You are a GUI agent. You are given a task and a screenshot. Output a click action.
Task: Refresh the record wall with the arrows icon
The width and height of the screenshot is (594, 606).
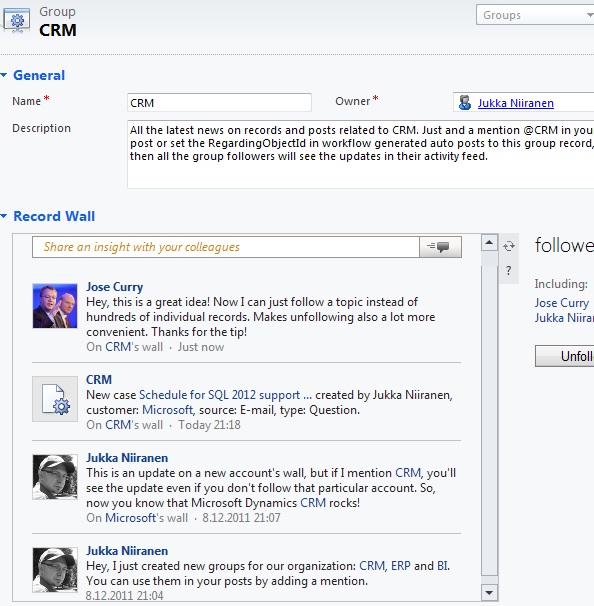click(x=509, y=246)
